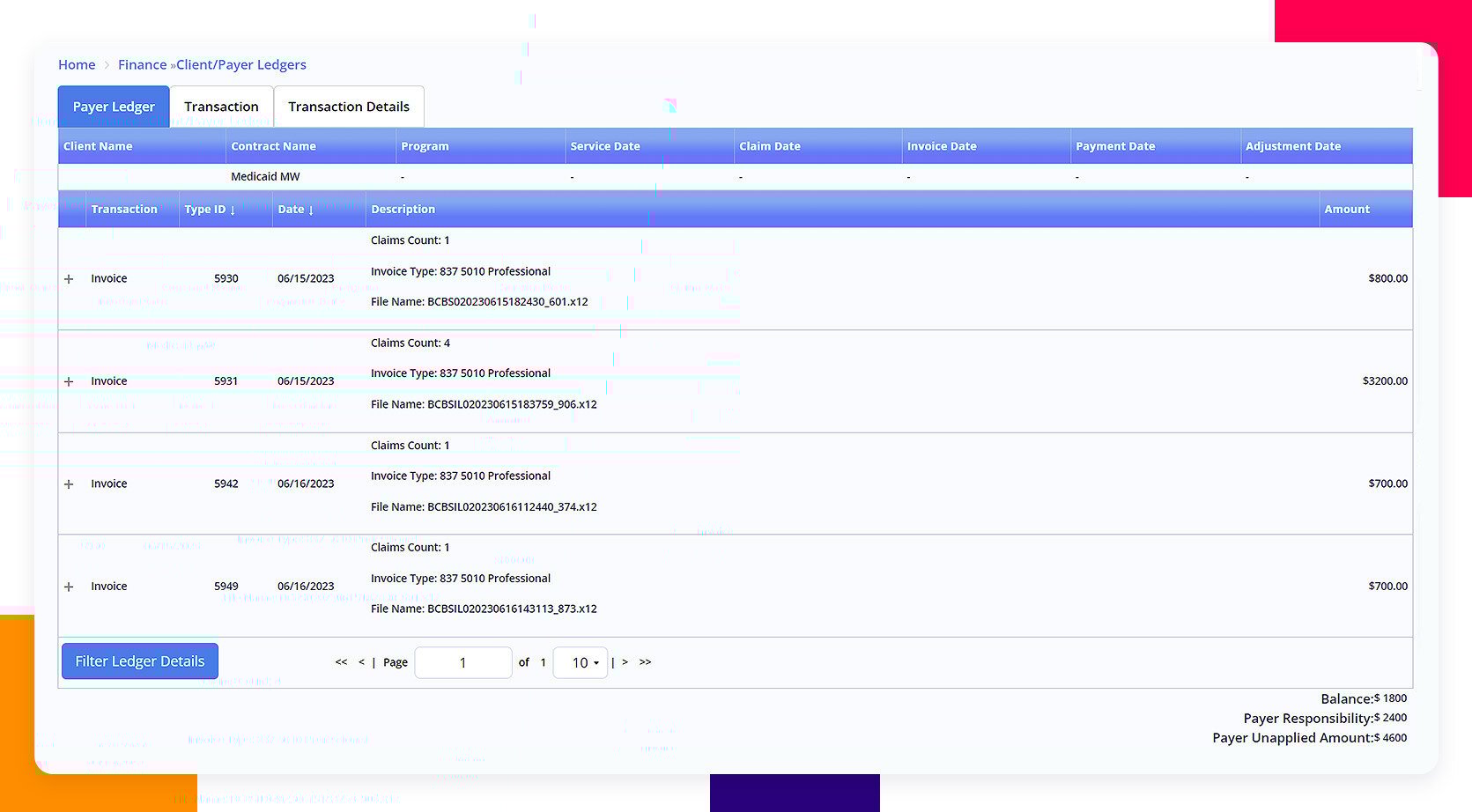The image size is (1472, 812).
Task: Go to first page with double left arrows
Action: (341, 662)
